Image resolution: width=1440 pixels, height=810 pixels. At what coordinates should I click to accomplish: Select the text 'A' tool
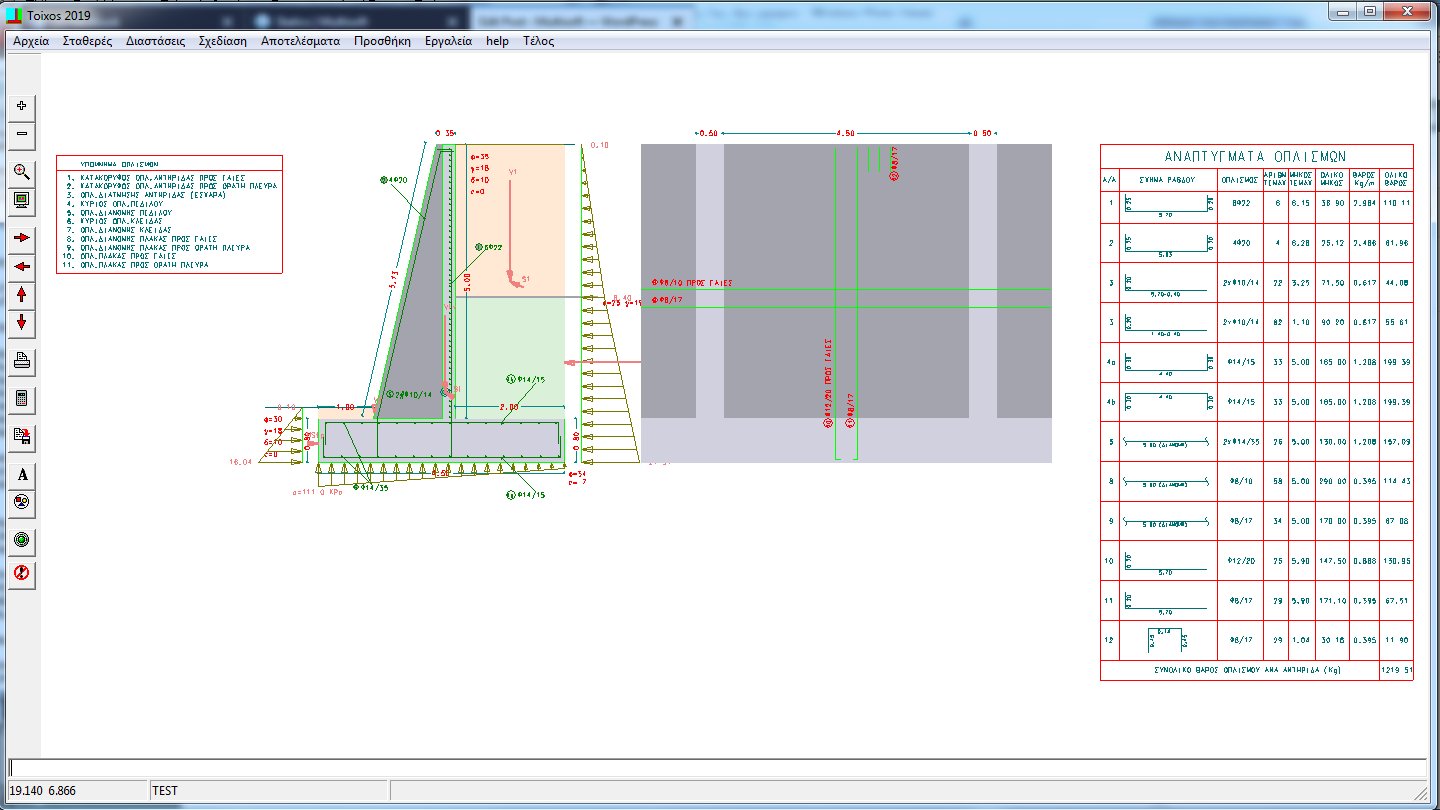pyautogui.click(x=22, y=474)
